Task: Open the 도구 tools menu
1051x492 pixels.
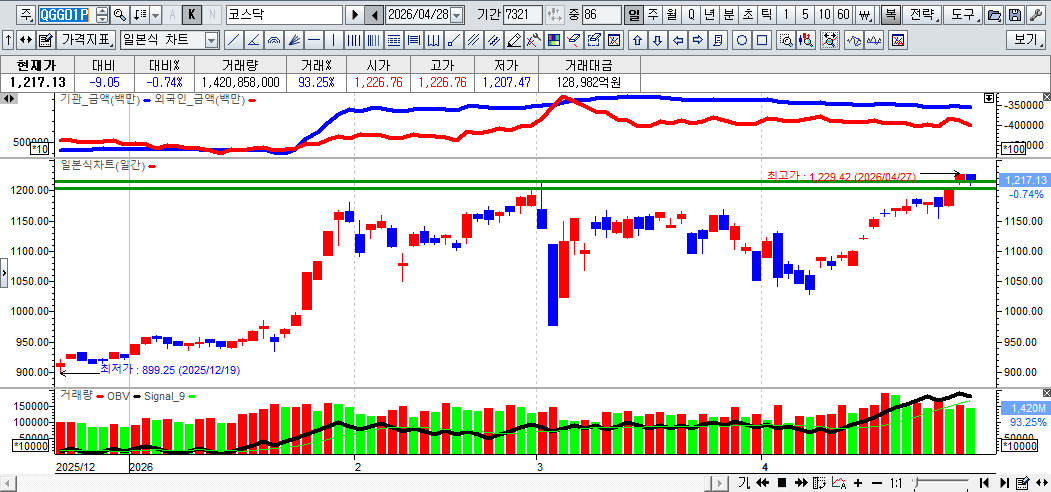Action: click(x=963, y=15)
